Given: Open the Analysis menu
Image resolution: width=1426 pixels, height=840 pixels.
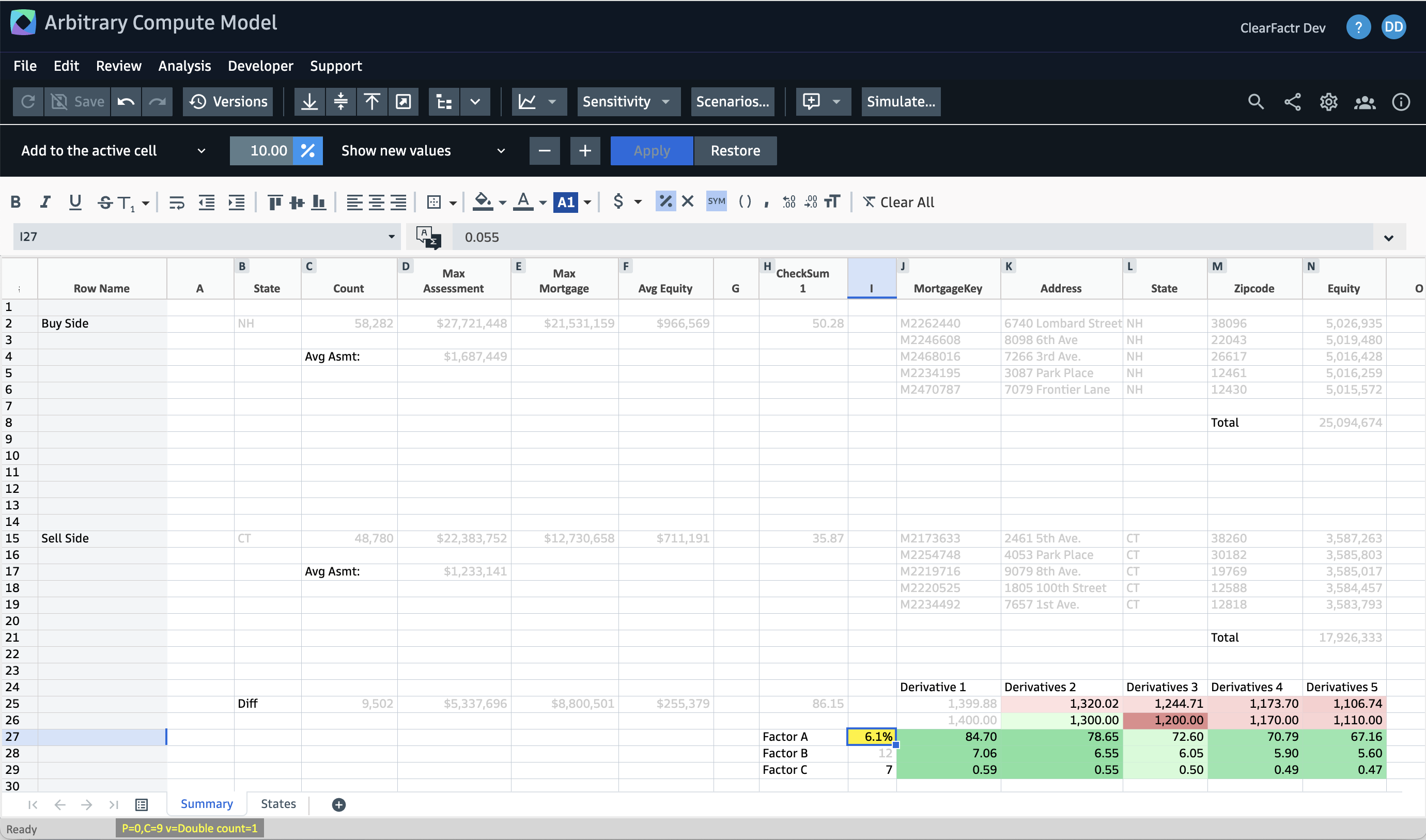Looking at the screenshot, I should pos(184,66).
